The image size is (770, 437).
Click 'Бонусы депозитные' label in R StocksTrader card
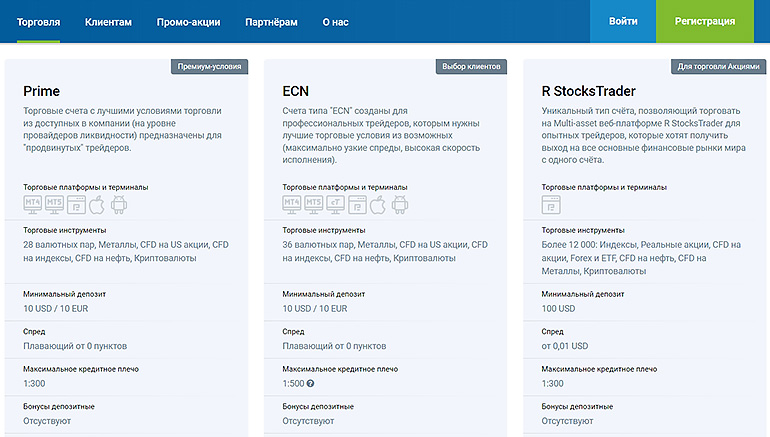578,406
